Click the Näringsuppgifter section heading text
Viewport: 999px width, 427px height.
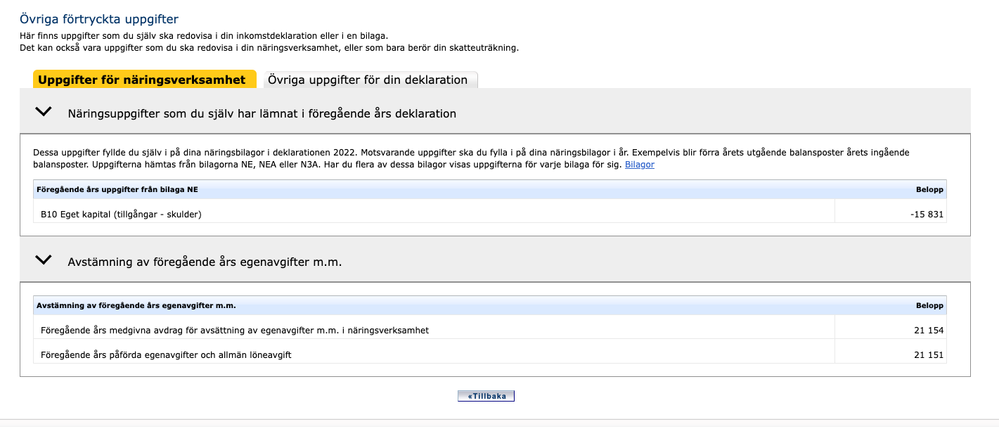262,113
